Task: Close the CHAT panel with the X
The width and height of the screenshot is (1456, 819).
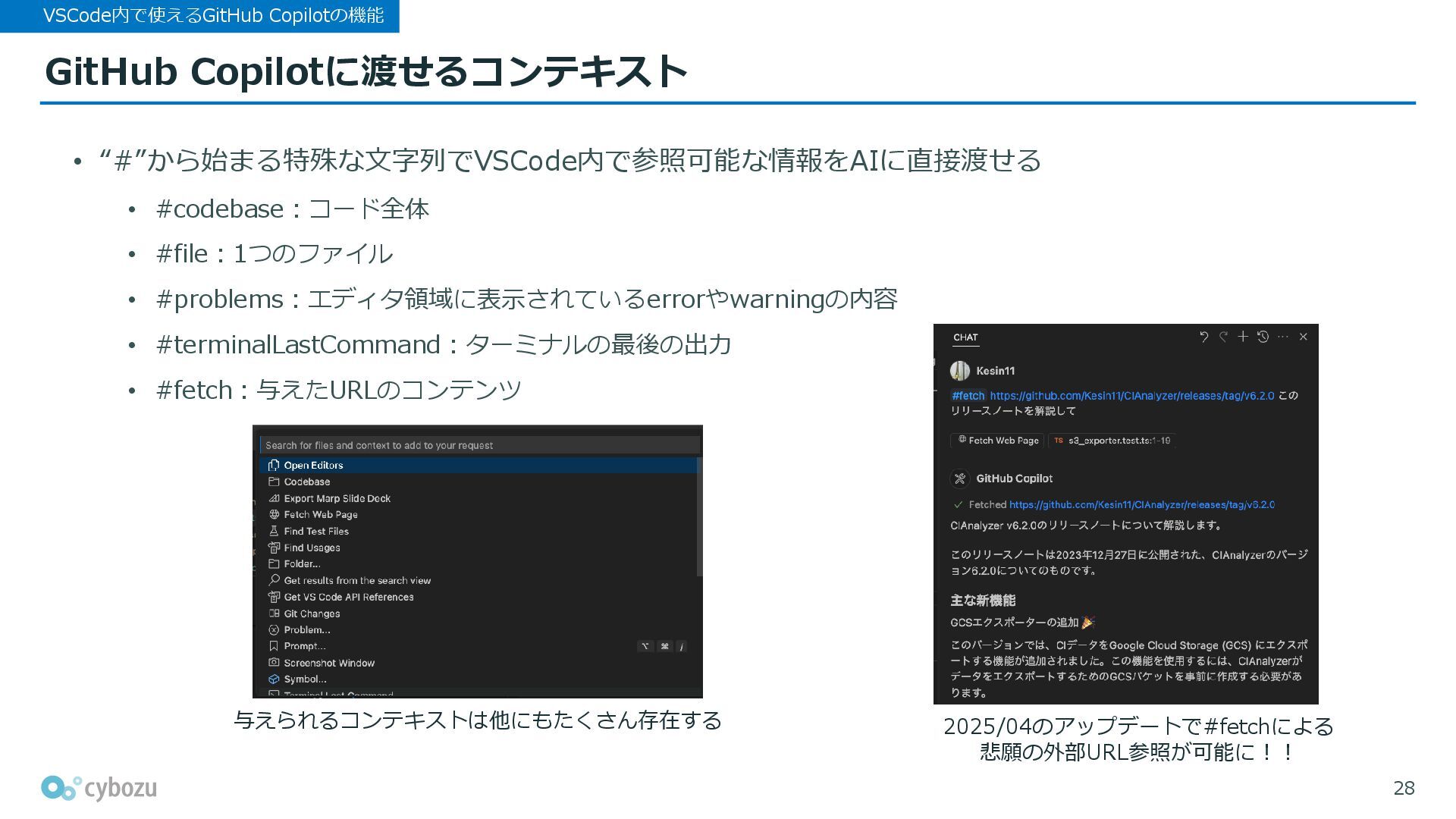Action: [x=1304, y=337]
